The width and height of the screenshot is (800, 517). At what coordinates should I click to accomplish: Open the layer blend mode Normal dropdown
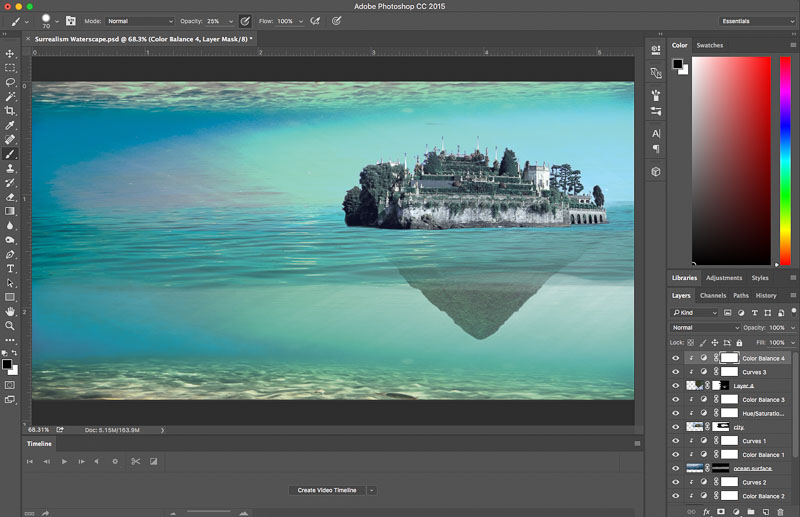pyautogui.click(x=705, y=328)
